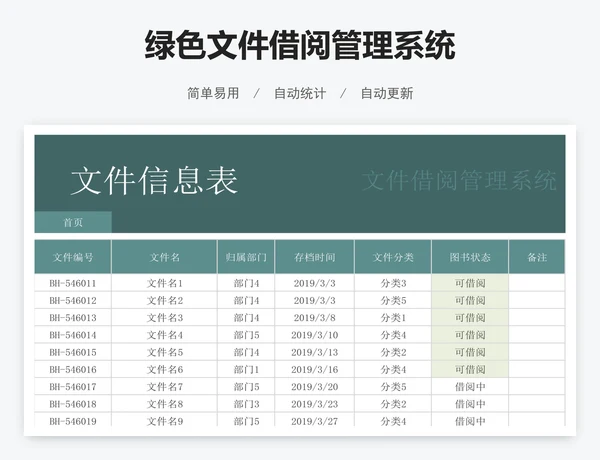
Task: Click the 2019/3/13 date cell
Action: [315, 352]
